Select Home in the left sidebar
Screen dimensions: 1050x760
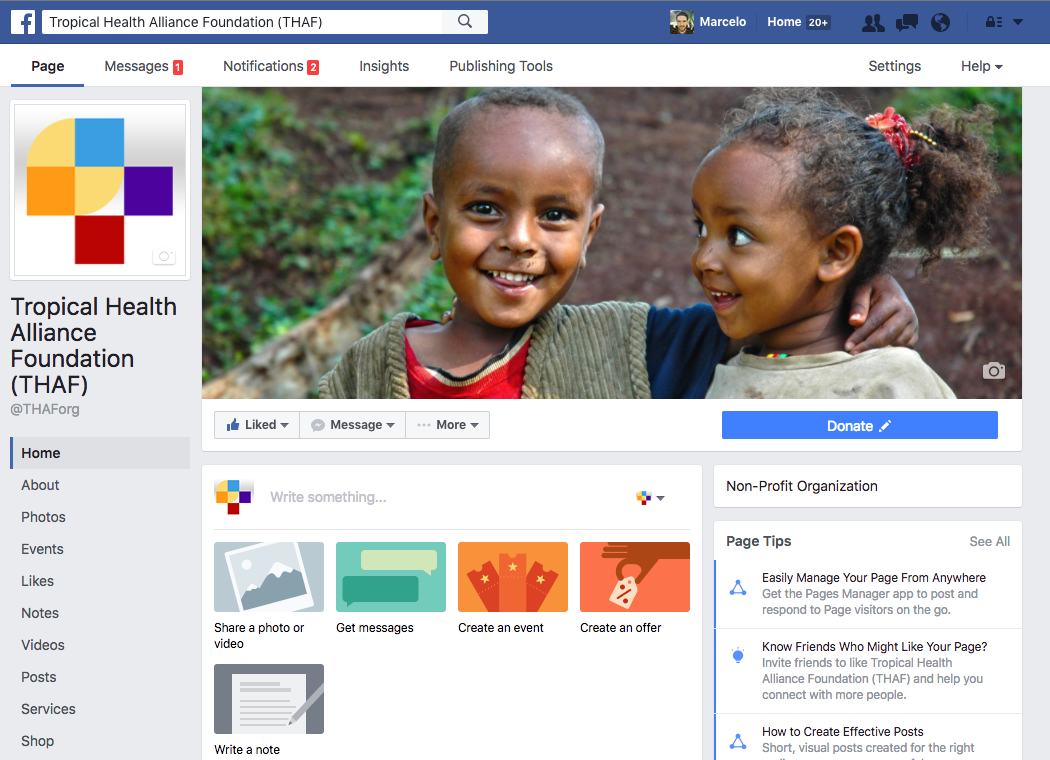[101, 453]
